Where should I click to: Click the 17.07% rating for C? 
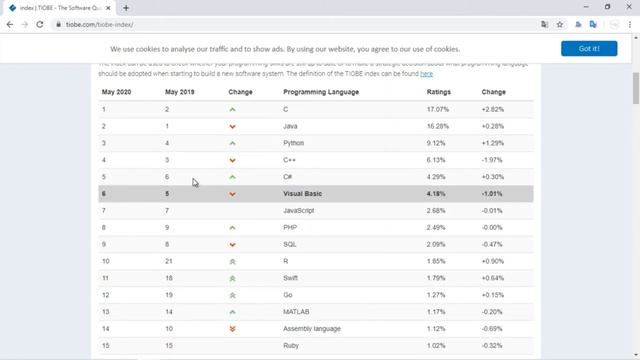tap(438, 109)
